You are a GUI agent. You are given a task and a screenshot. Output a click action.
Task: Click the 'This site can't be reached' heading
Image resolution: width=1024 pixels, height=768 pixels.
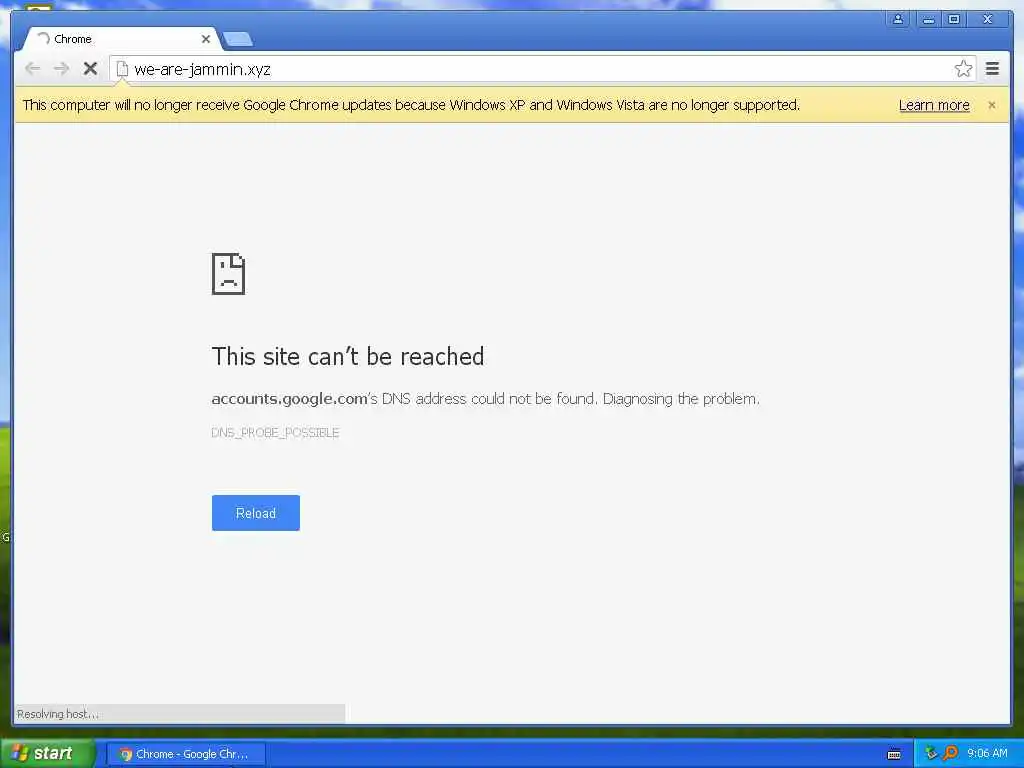[348, 357]
